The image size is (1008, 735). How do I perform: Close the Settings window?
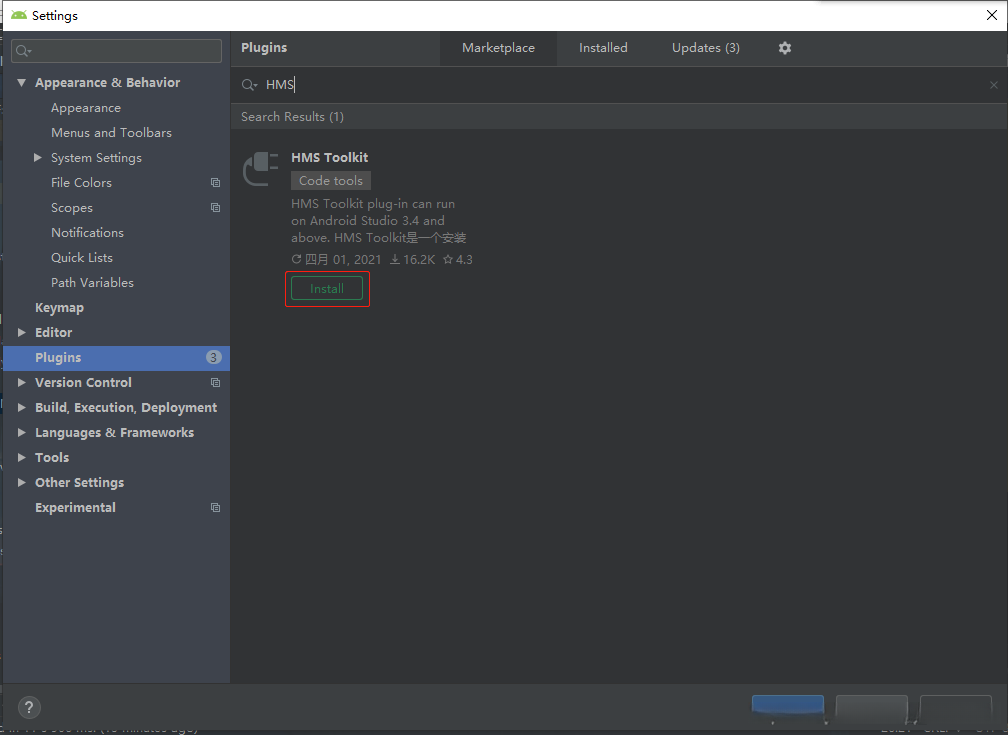(992, 15)
